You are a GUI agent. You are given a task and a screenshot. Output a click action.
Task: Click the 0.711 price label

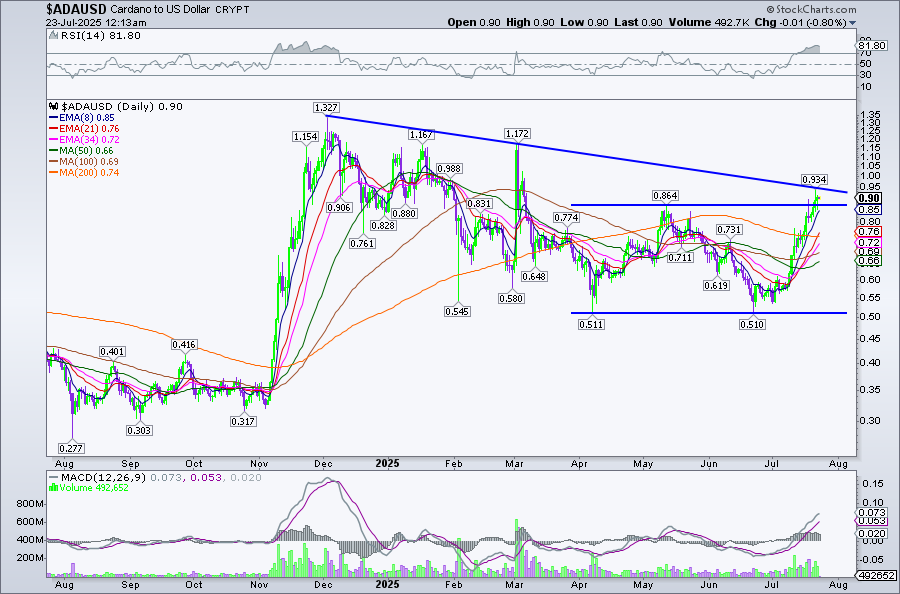680,258
